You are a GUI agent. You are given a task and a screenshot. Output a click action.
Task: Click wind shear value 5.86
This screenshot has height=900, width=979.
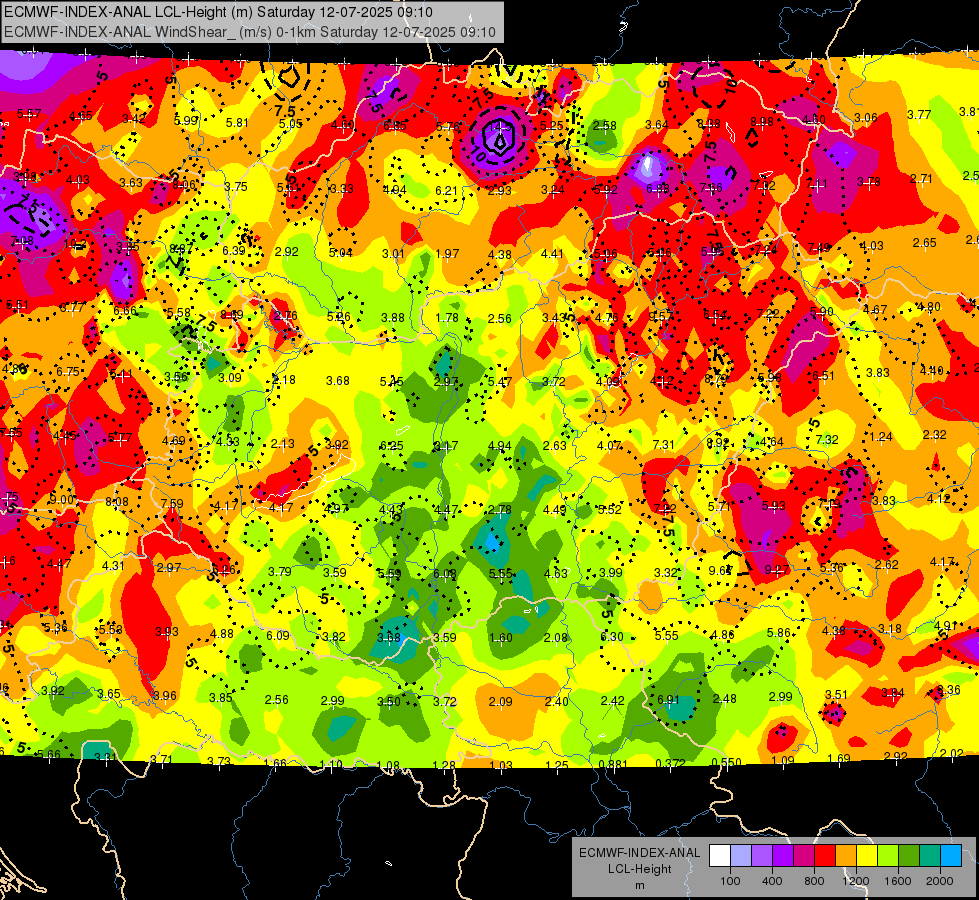pos(779,632)
